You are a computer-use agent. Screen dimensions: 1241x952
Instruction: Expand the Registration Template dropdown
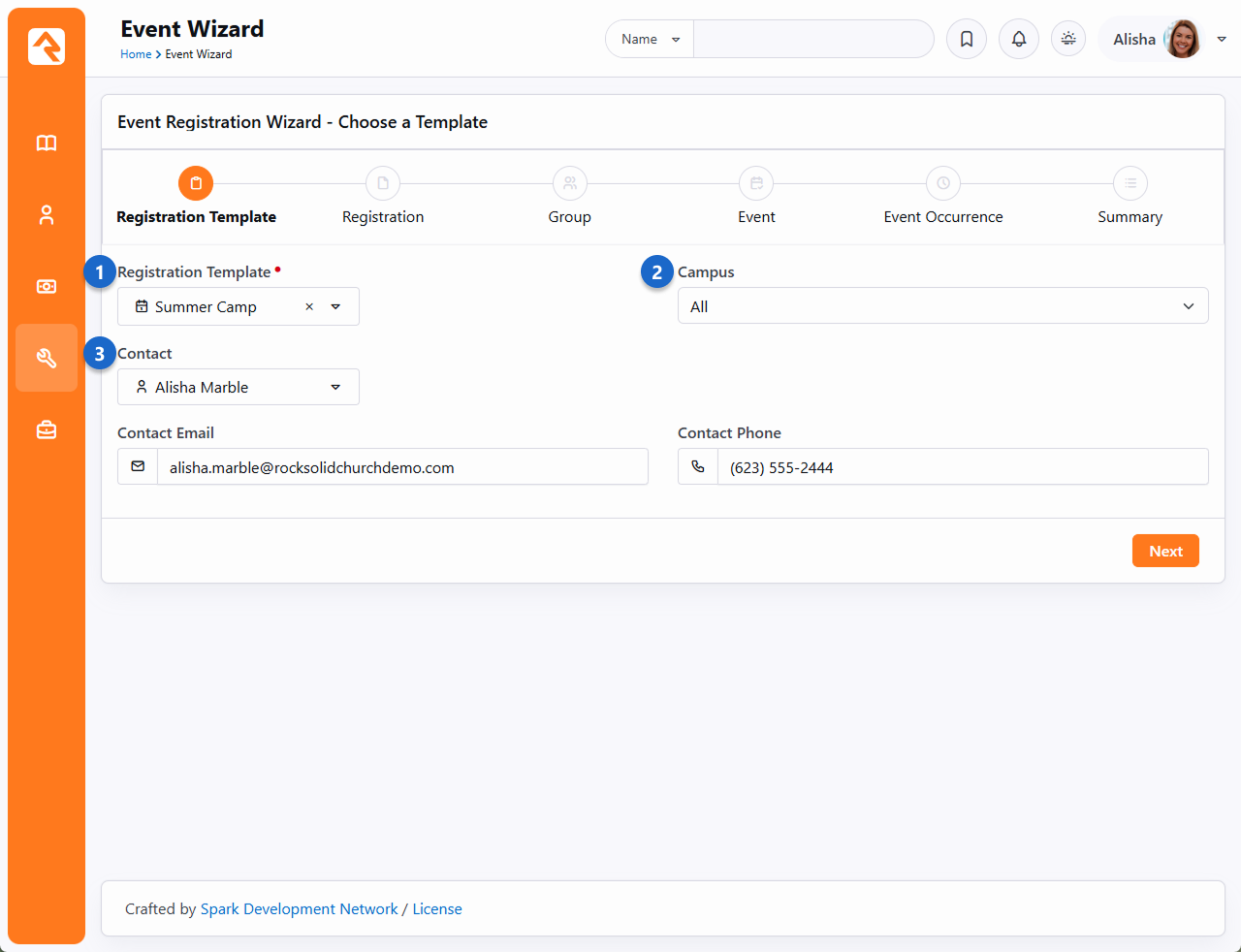point(335,306)
